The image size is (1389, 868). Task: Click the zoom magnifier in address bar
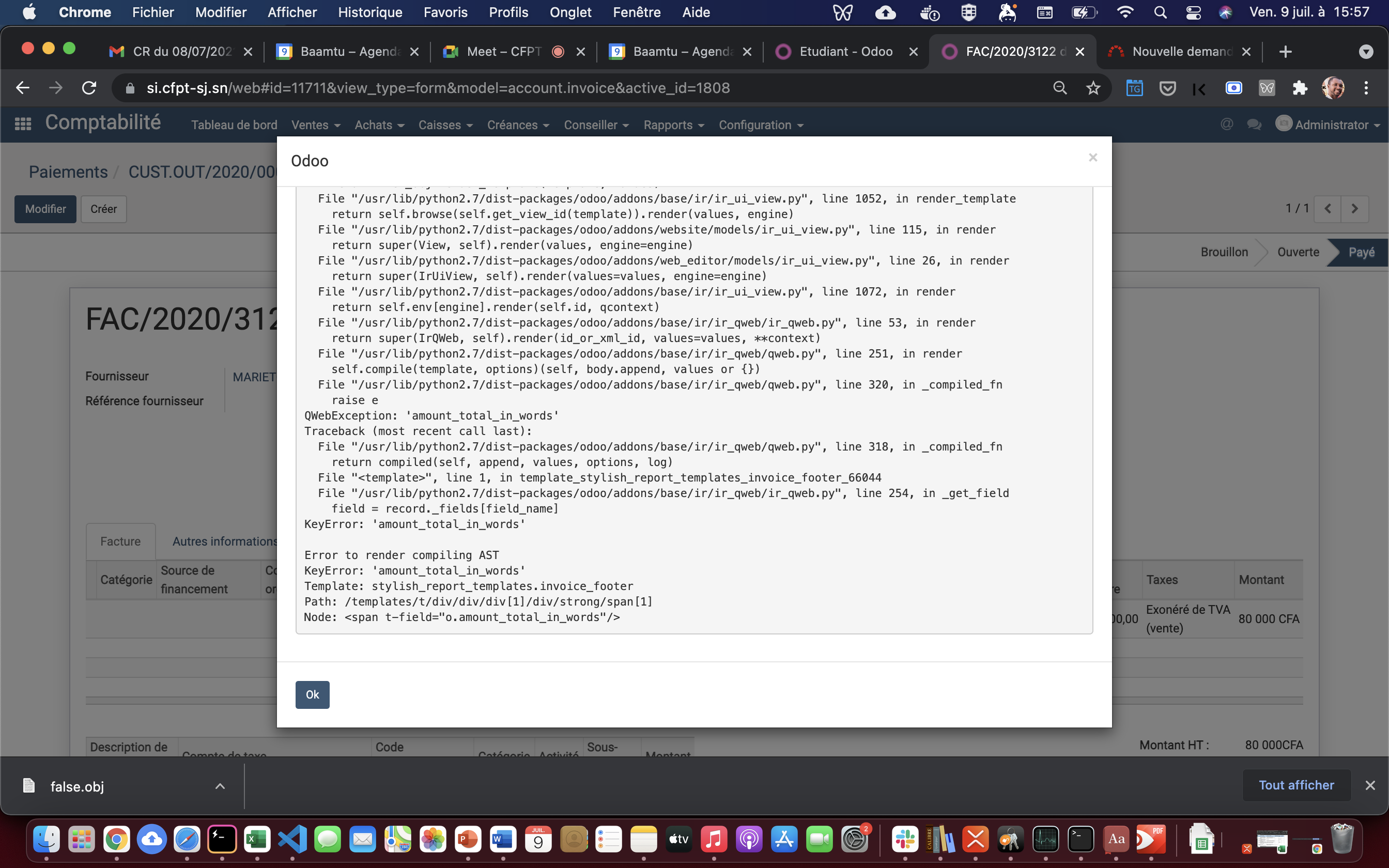coord(1059,88)
